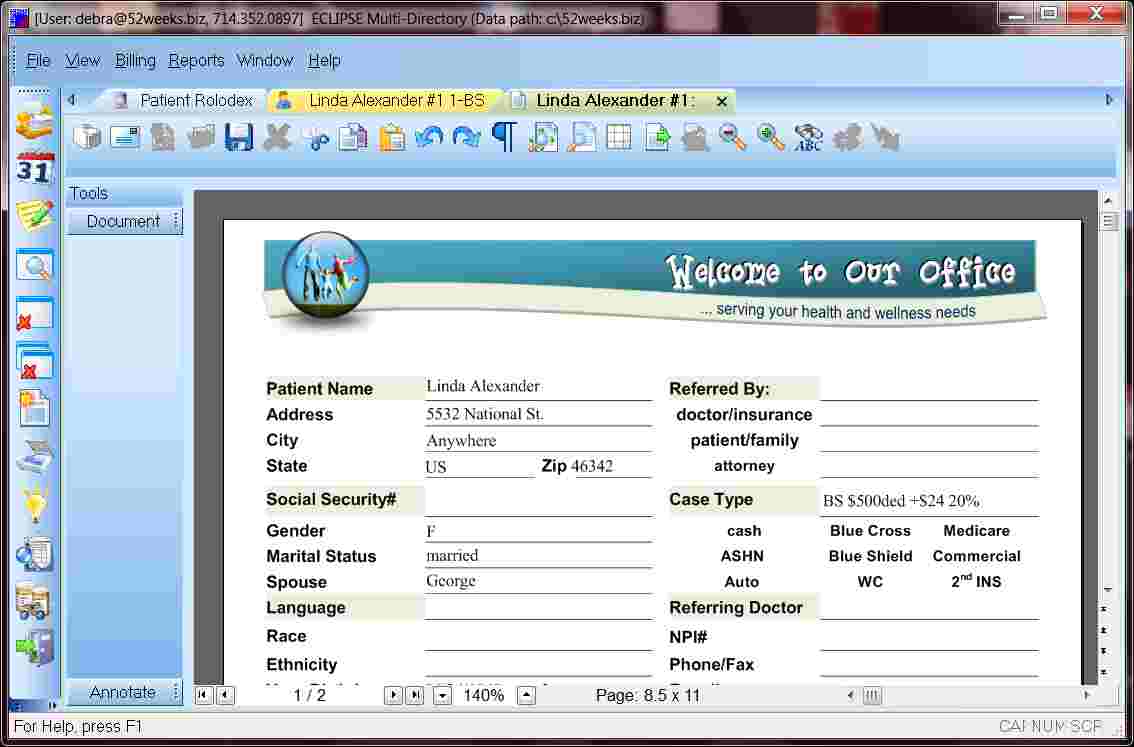Undo the last action

(429, 137)
